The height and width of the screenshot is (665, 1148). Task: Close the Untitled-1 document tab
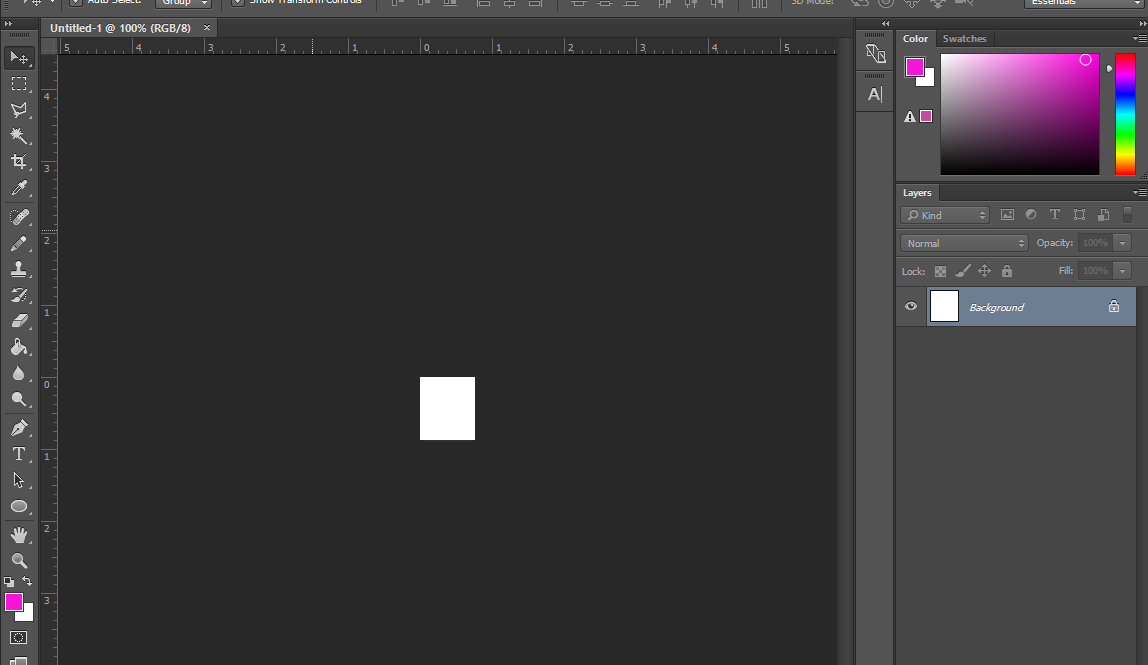pyautogui.click(x=206, y=28)
